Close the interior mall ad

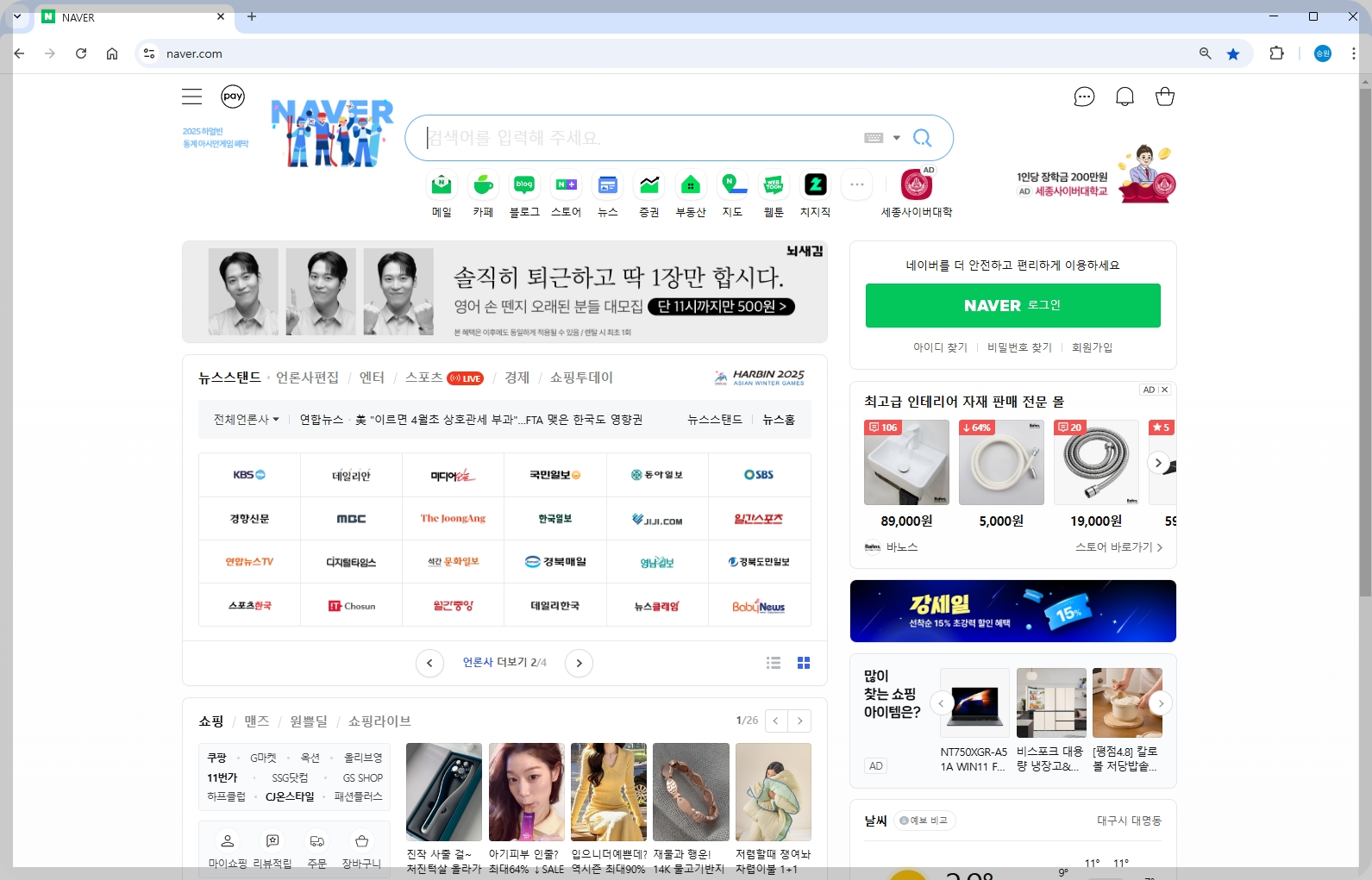point(1164,390)
